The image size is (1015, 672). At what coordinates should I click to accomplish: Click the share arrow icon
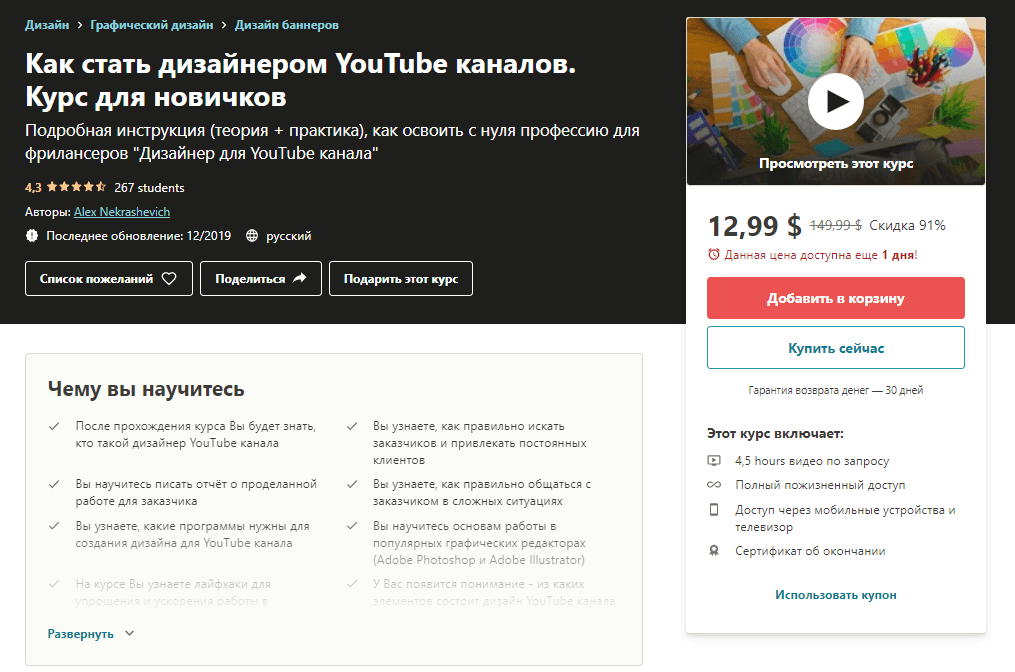(299, 278)
